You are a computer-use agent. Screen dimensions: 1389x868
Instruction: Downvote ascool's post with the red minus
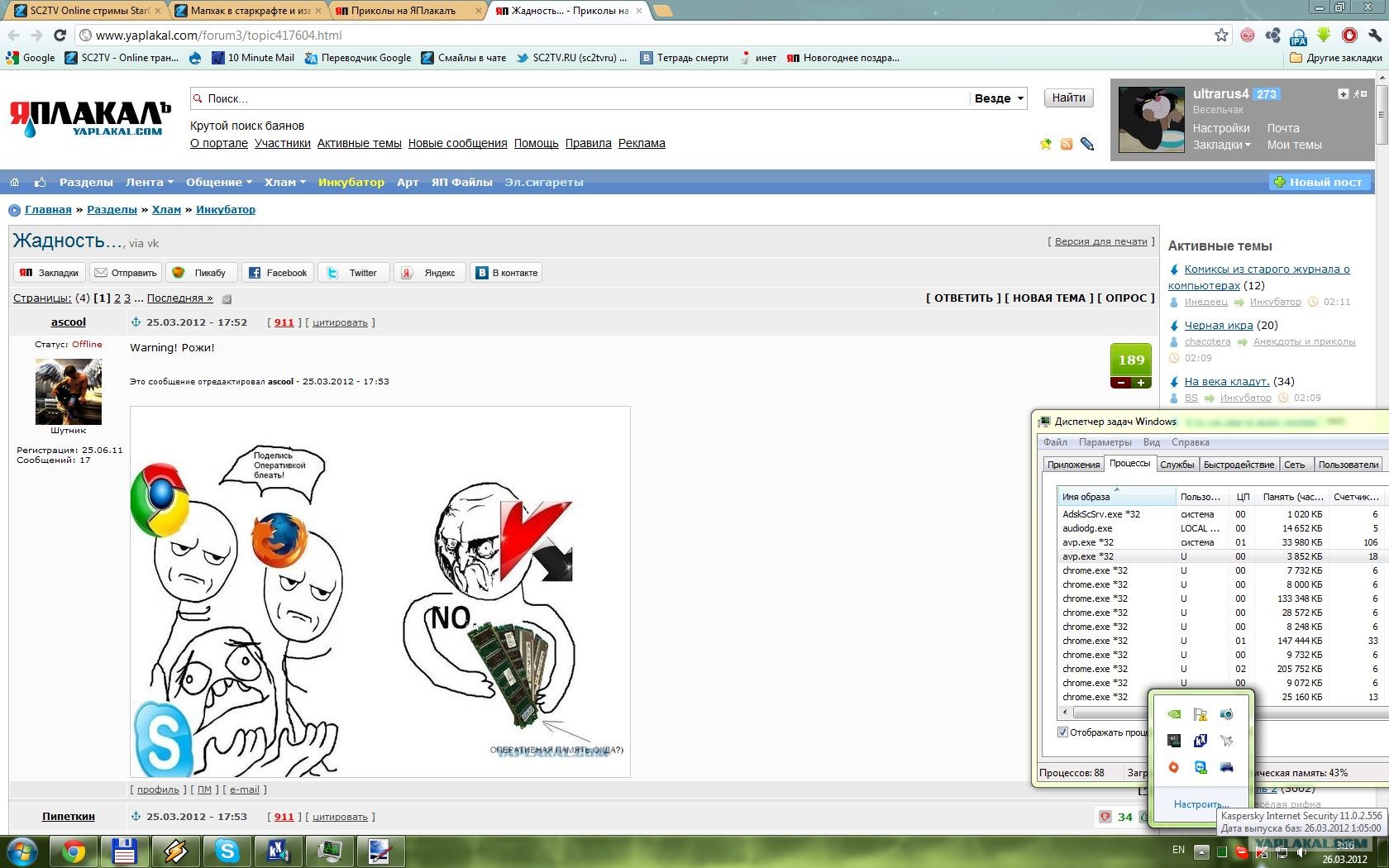1121,383
